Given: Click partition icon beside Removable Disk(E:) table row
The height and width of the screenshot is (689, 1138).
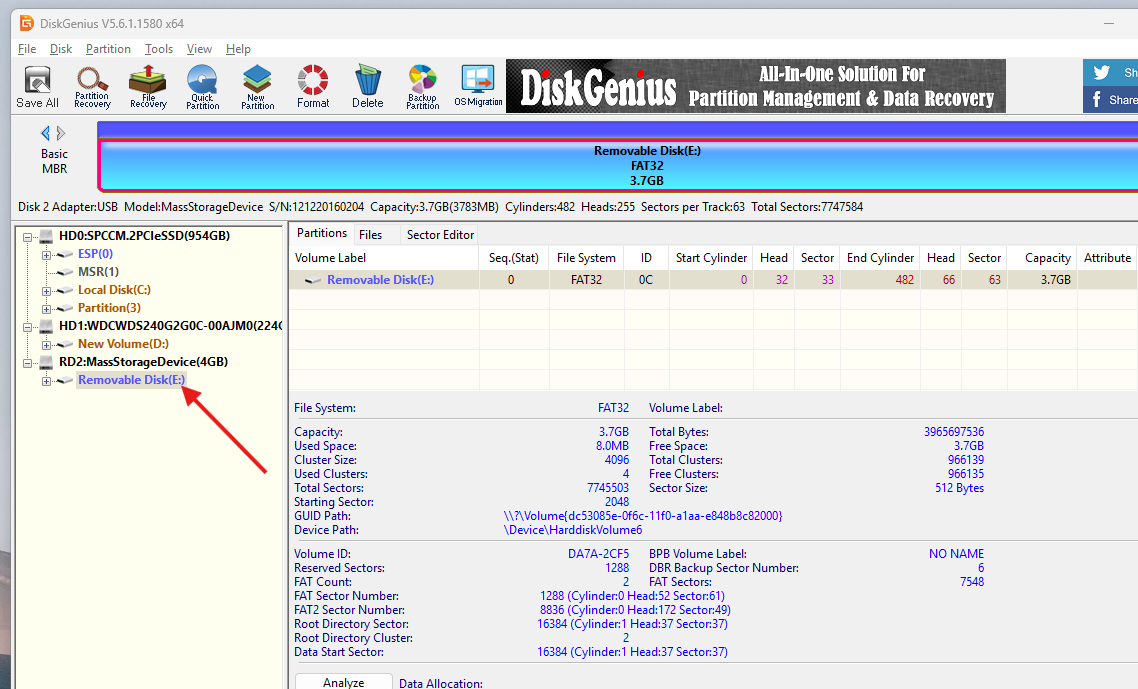Looking at the screenshot, I should (x=313, y=280).
